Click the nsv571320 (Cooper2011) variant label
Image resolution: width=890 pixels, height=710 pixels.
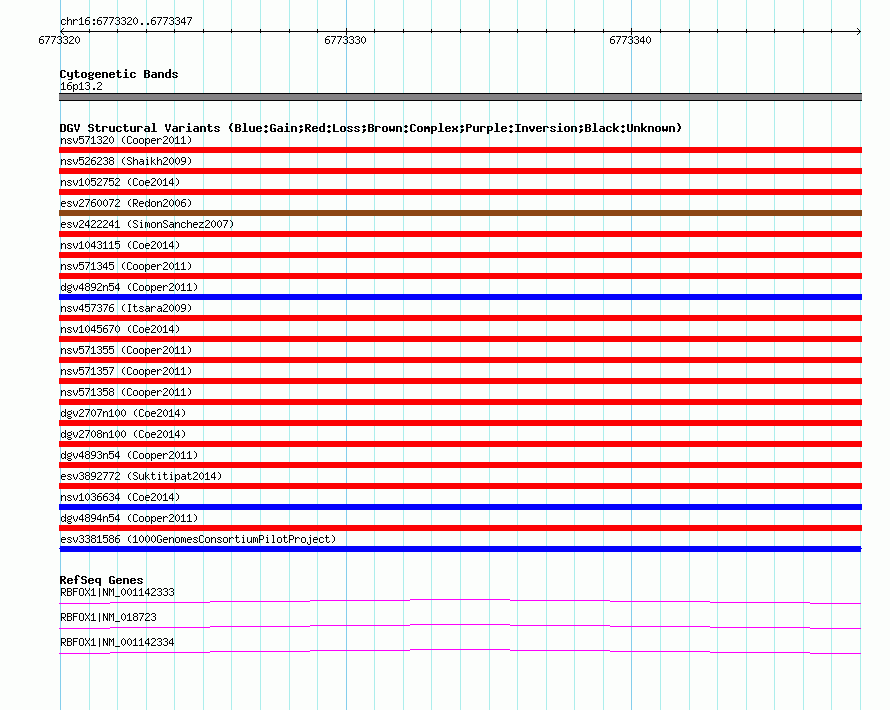point(126,140)
